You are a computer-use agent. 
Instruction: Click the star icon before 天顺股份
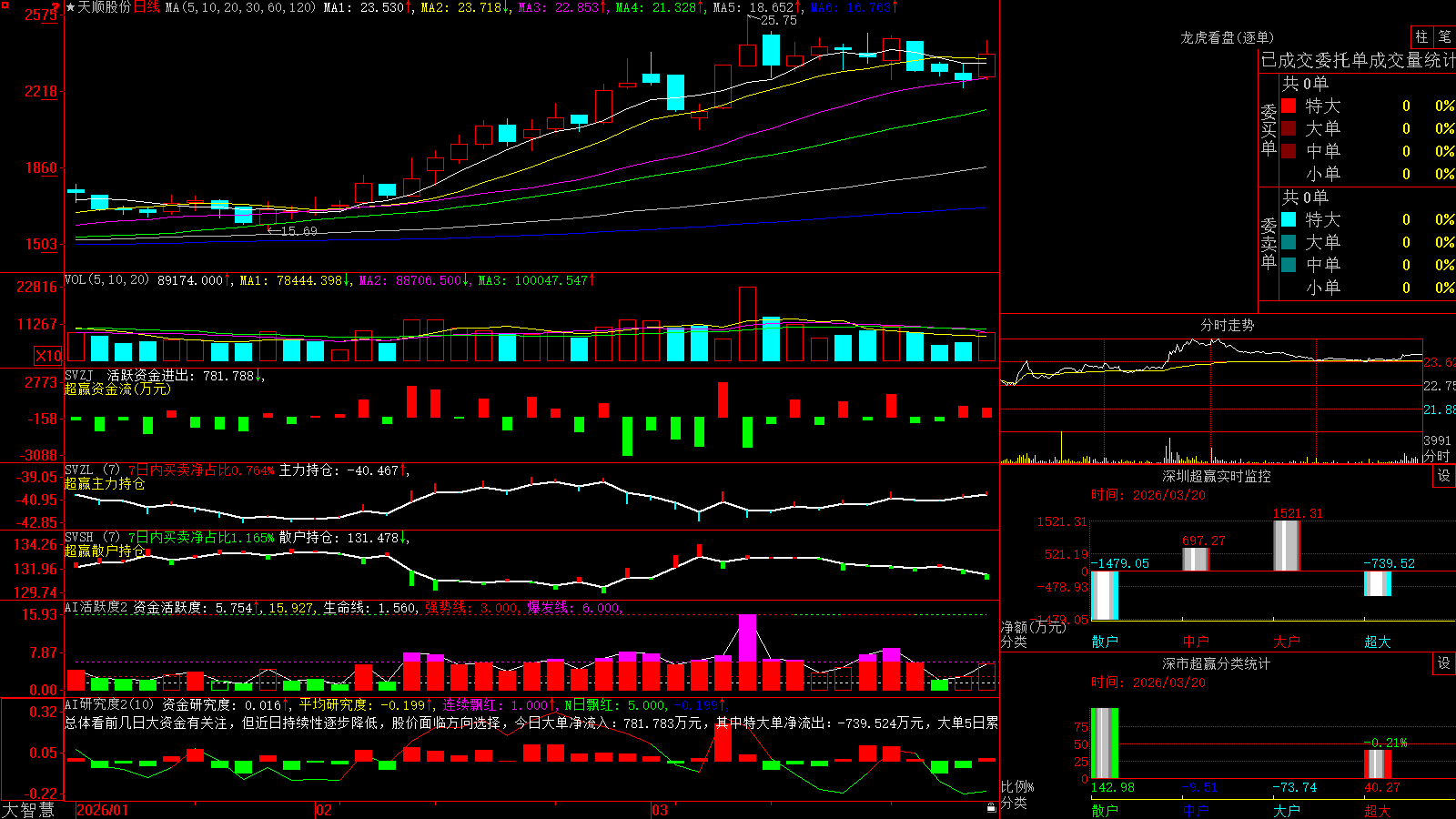tap(71, 7)
